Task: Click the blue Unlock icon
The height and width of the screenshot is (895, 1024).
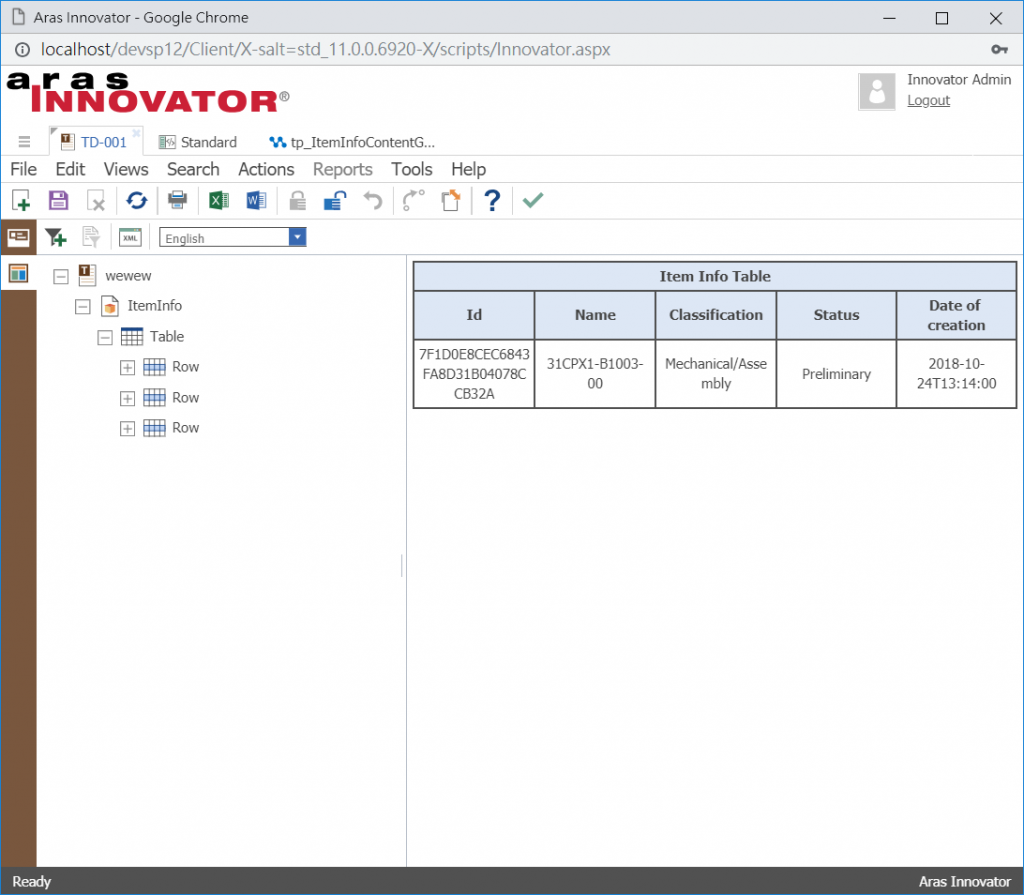Action: click(335, 201)
